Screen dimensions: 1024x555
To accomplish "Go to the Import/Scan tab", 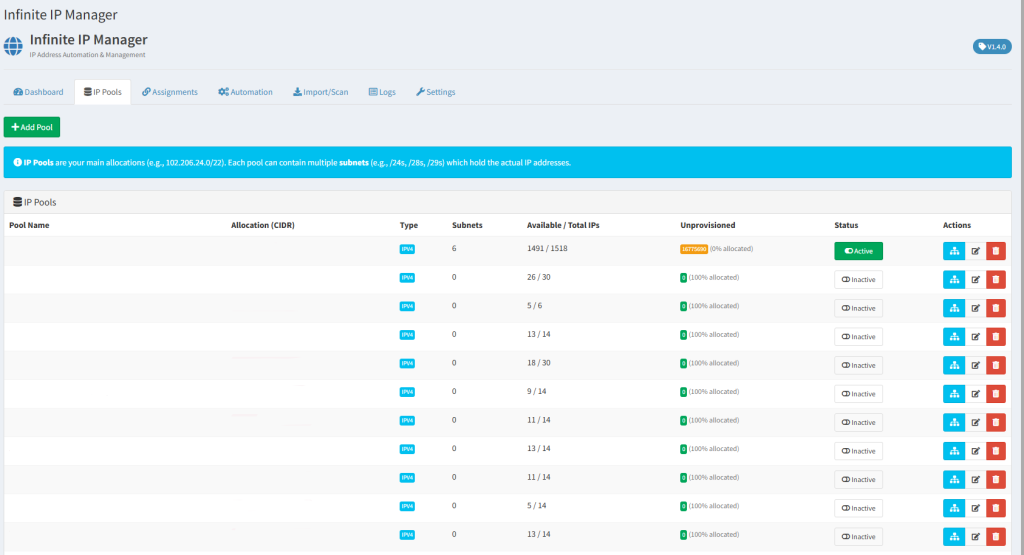I will click(320, 92).
